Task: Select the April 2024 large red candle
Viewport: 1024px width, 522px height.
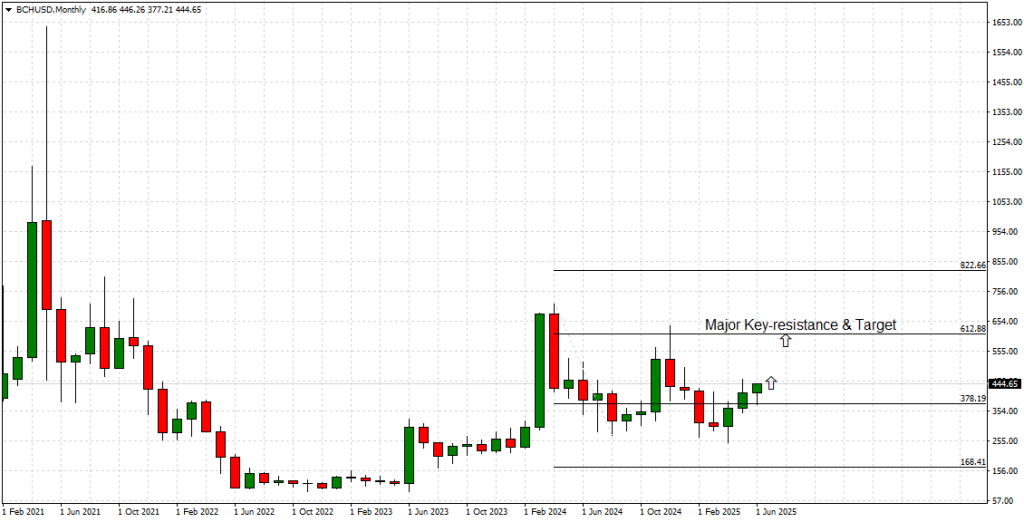Action: pyautogui.click(x=554, y=351)
